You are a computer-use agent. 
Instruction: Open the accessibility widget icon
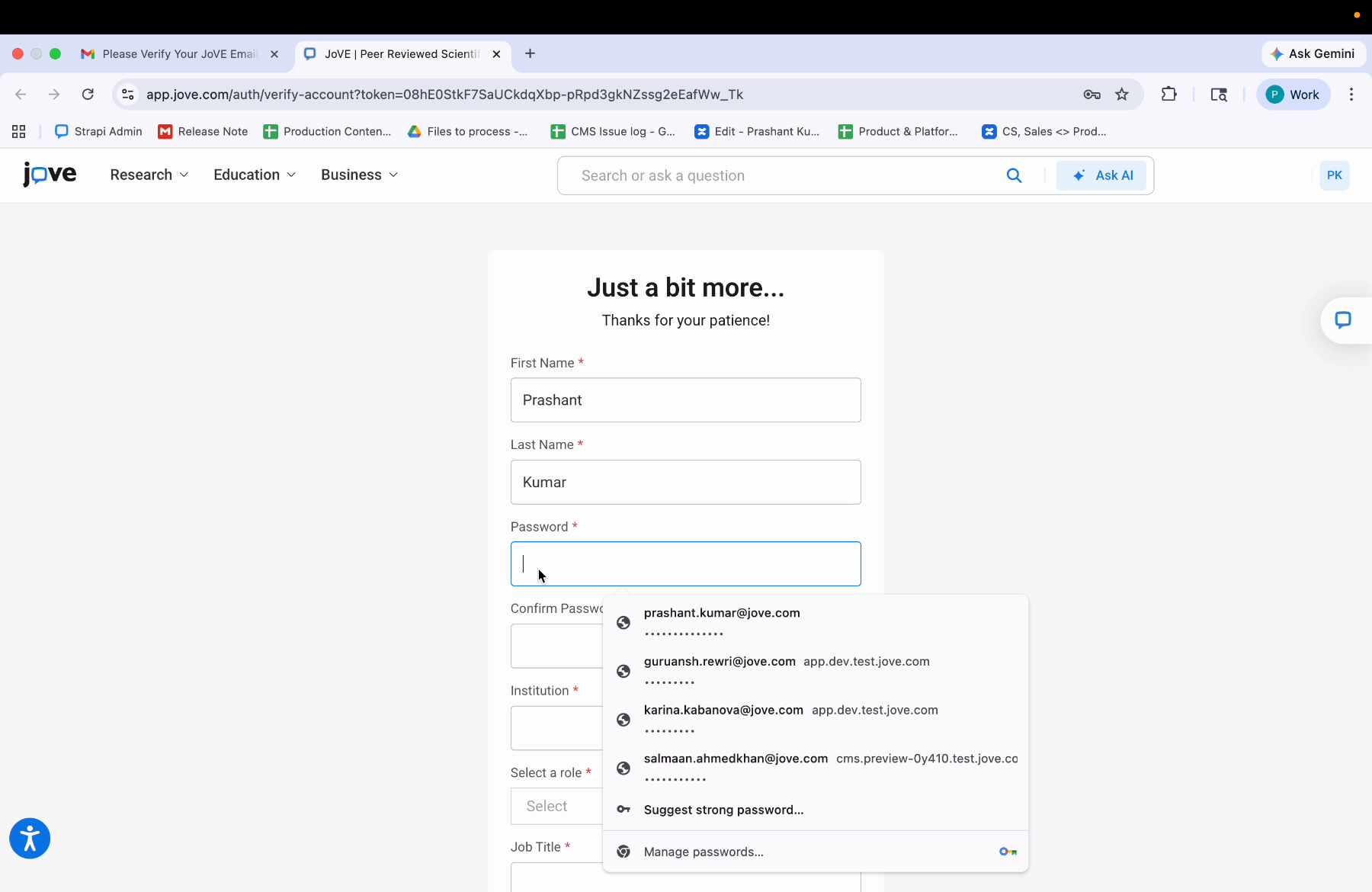pyautogui.click(x=29, y=838)
